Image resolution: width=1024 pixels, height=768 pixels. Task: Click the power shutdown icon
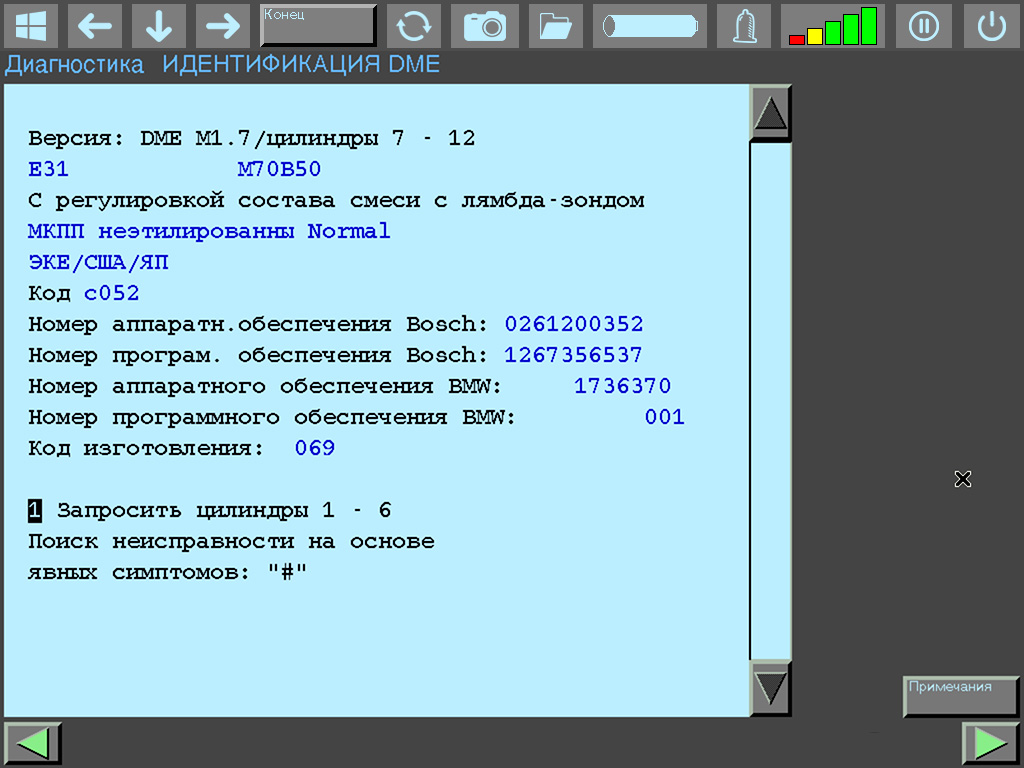pyautogui.click(x=991, y=26)
